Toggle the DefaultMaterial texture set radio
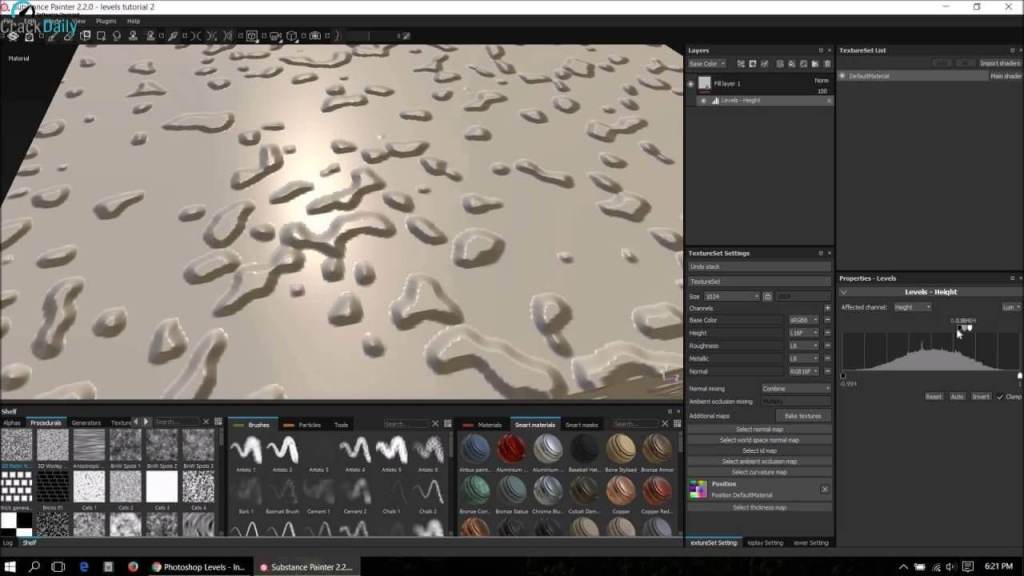The image size is (1024, 576). [x=842, y=76]
